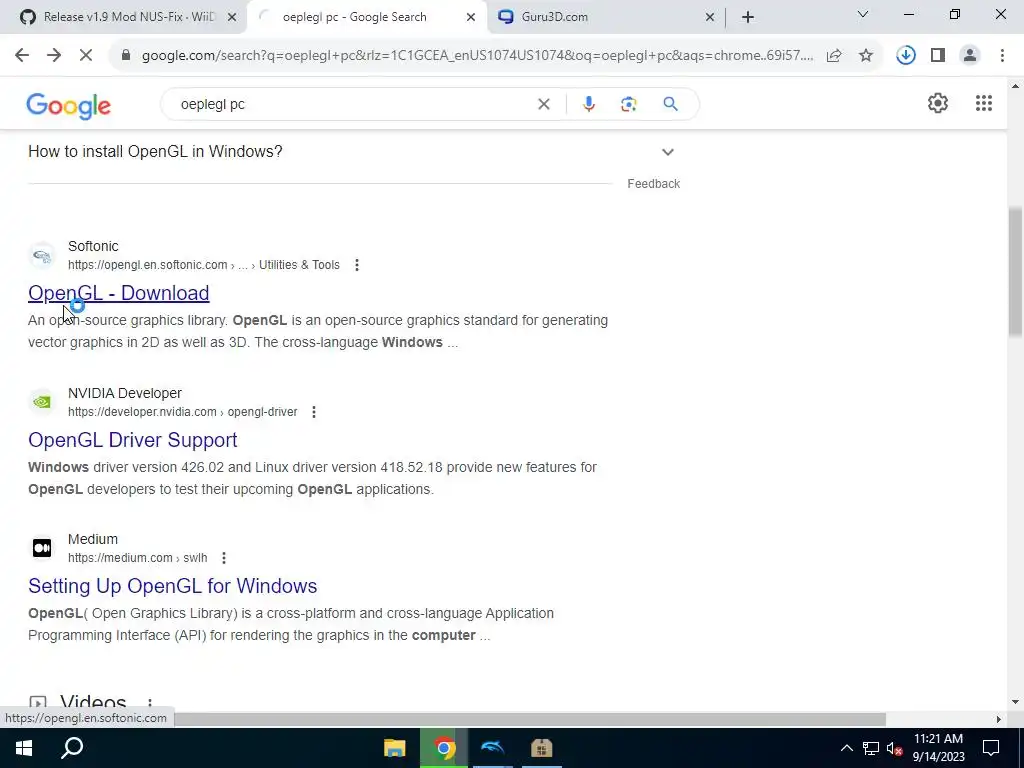Open the network tray icon
Screen dimensions: 1024x768
[x=871, y=748]
